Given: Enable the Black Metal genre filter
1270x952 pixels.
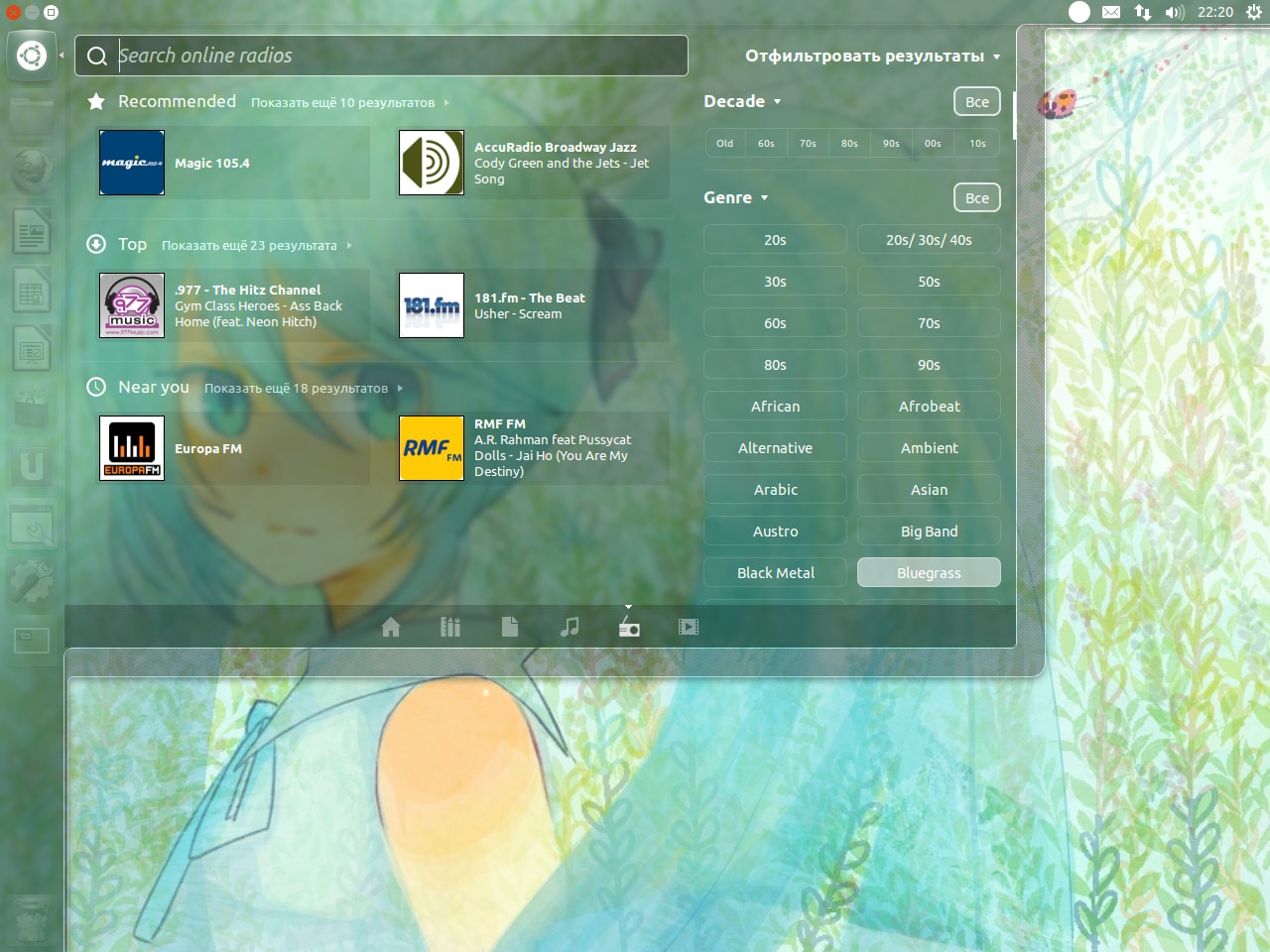Looking at the screenshot, I should pos(776,572).
